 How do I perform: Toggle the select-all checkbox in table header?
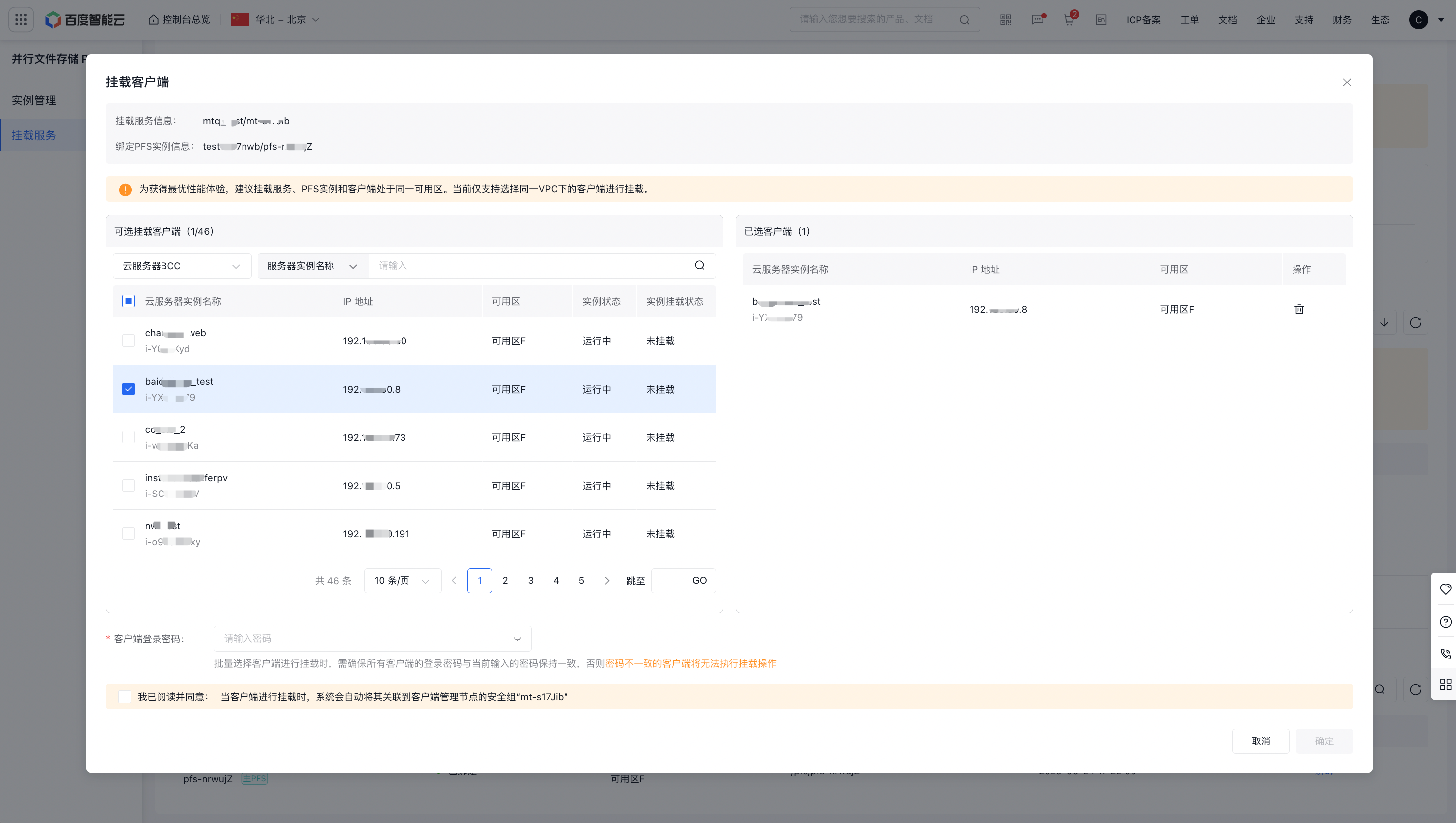click(x=128, y=301)
